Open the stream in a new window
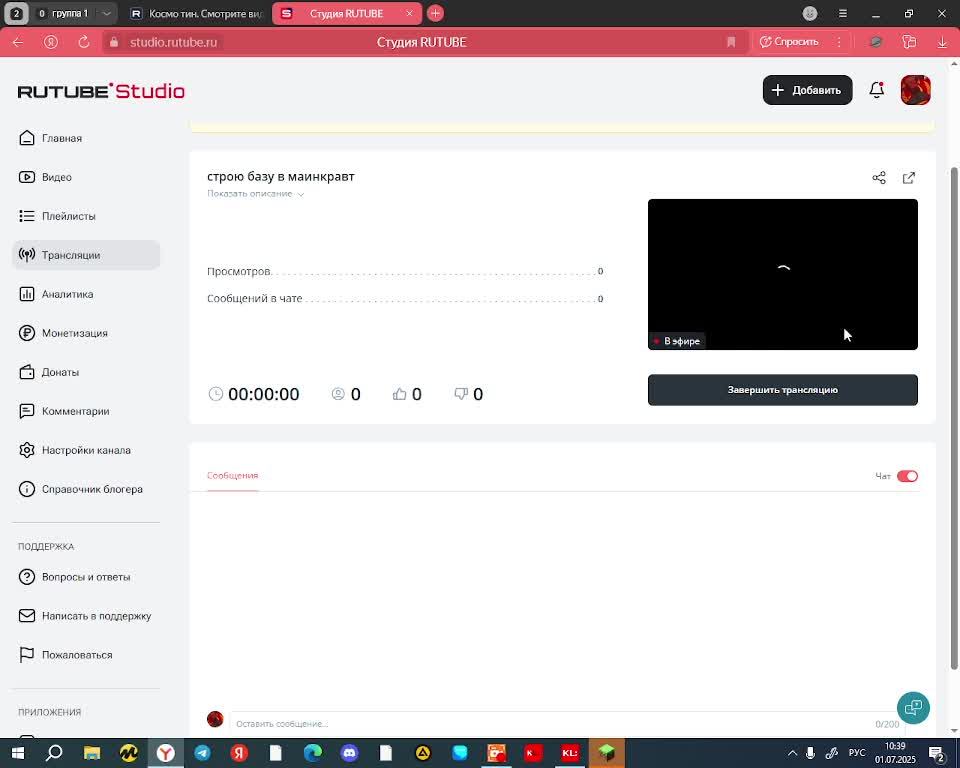The image size is (960, 768). point(909,178)
